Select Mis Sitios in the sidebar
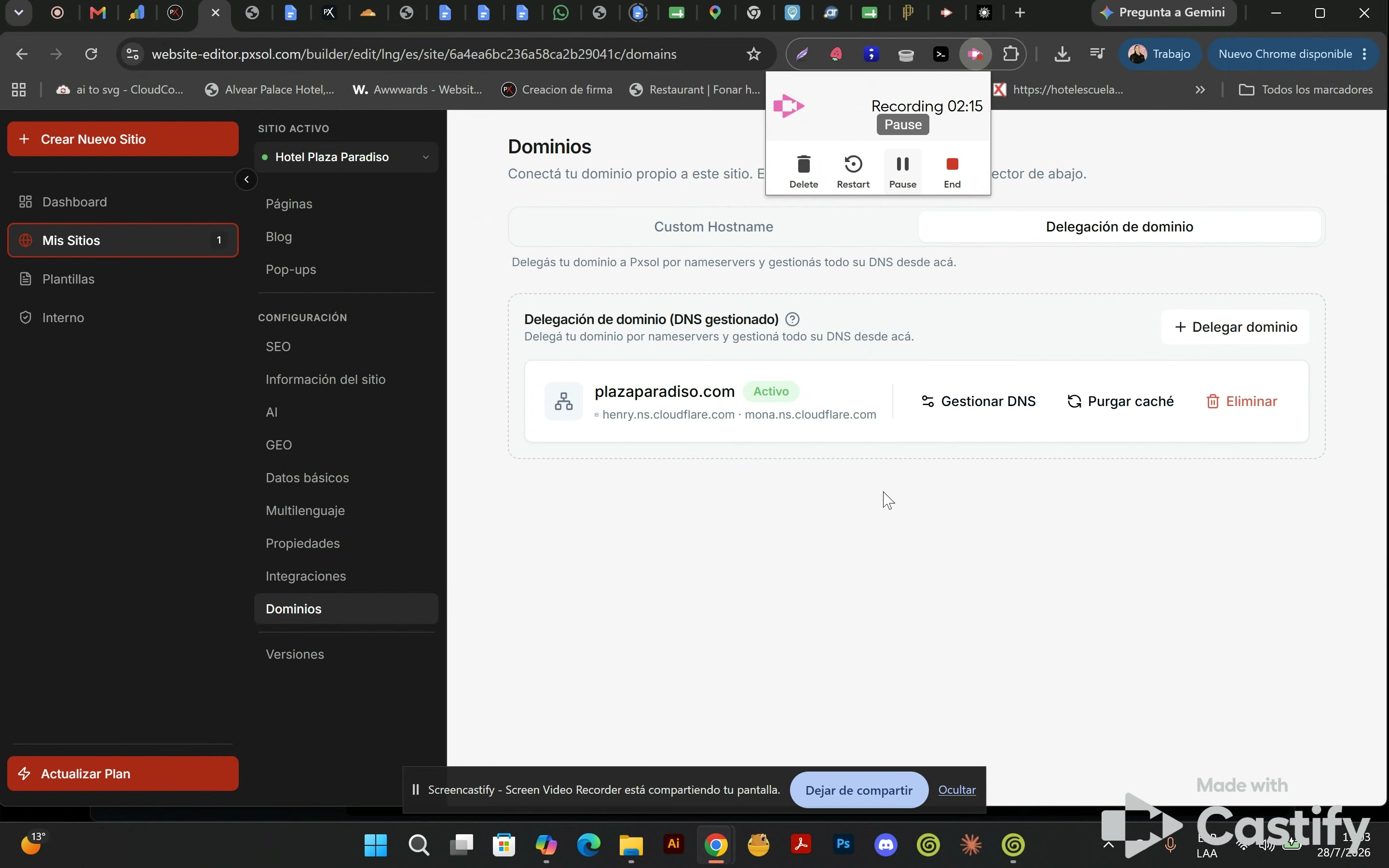The height and width of the screenshot is (868, 1389). tap(123, 241)
